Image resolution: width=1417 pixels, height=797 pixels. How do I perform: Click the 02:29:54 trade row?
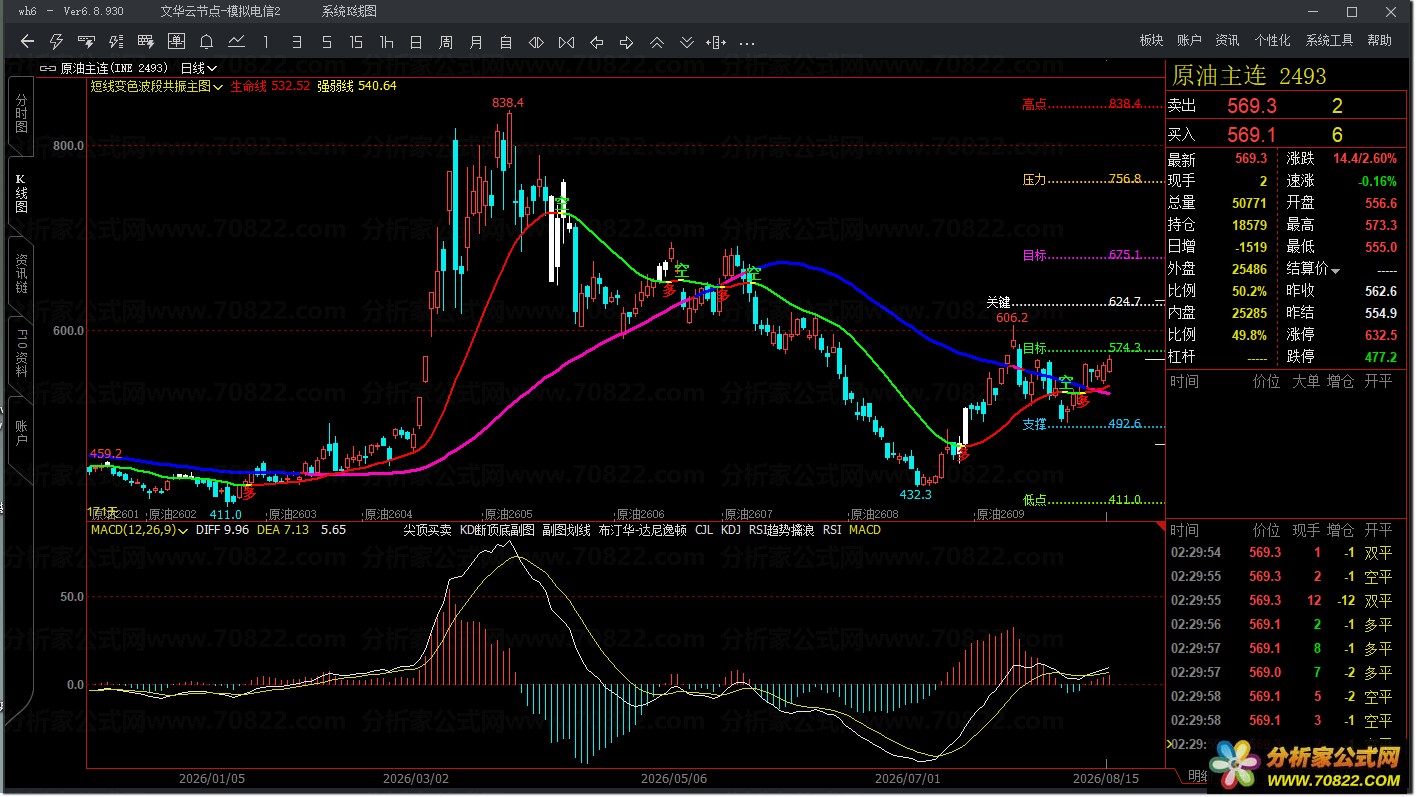(x=1283, y=553)
